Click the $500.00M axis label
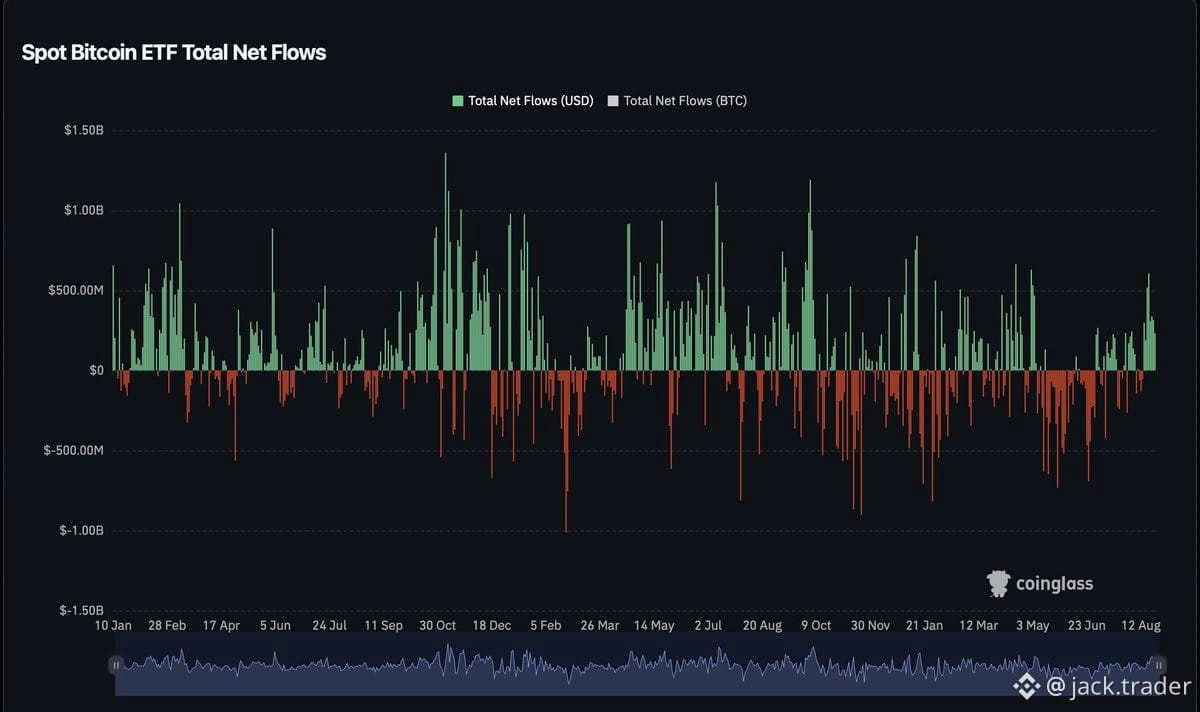1200x712 pixels. [x=74, y=291]
